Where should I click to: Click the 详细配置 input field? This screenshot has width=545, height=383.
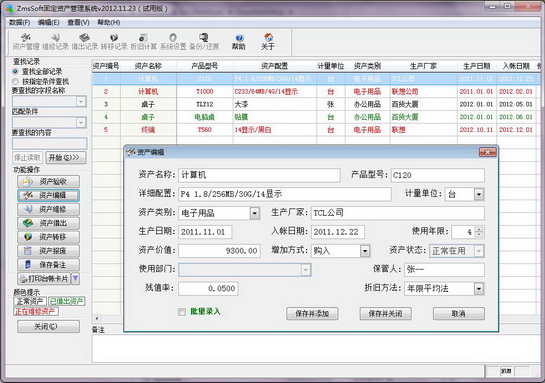coord(285,194)
